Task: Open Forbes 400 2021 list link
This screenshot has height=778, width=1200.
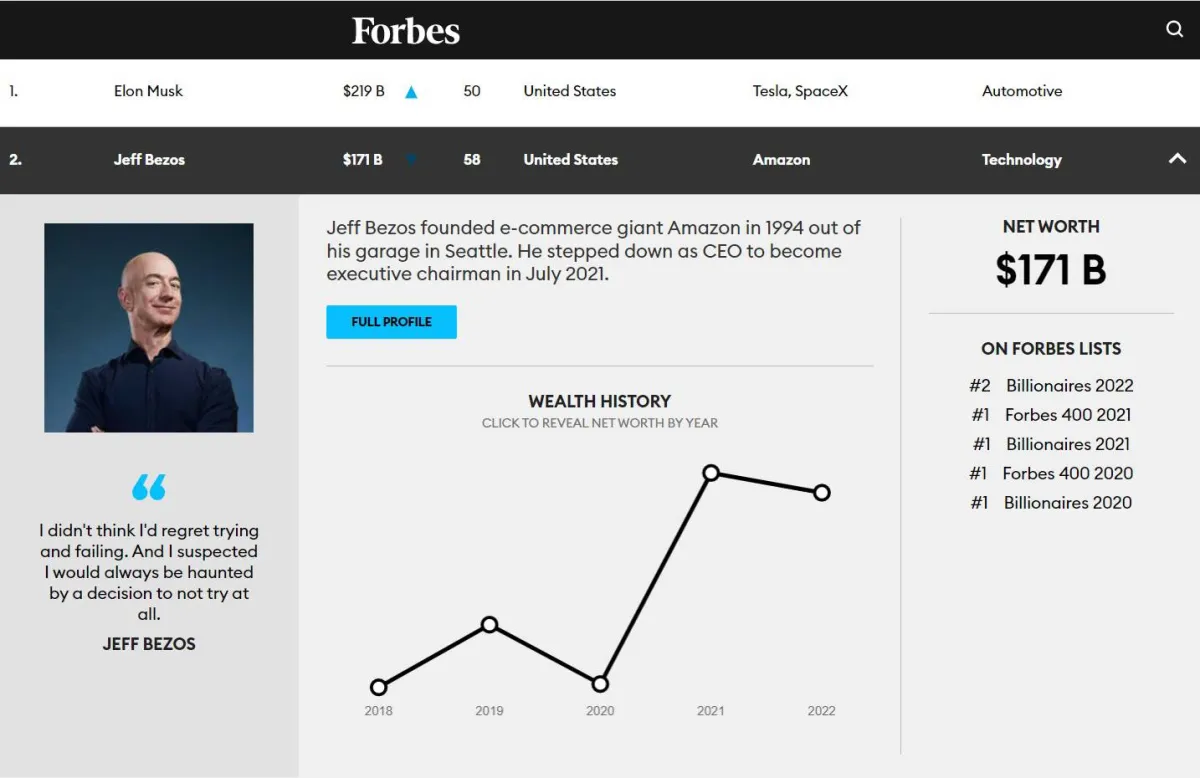Action: (1067, 415)
